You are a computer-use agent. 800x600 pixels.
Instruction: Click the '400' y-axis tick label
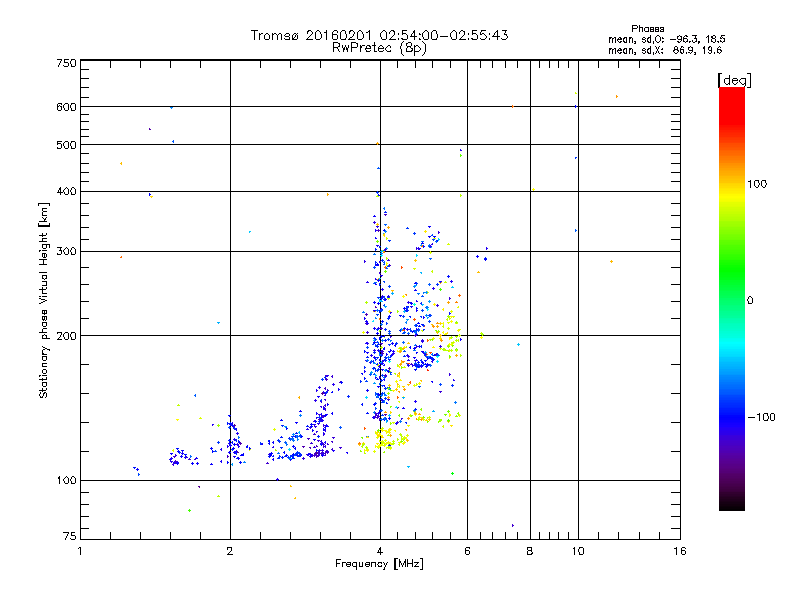click(x=66, y=191)
